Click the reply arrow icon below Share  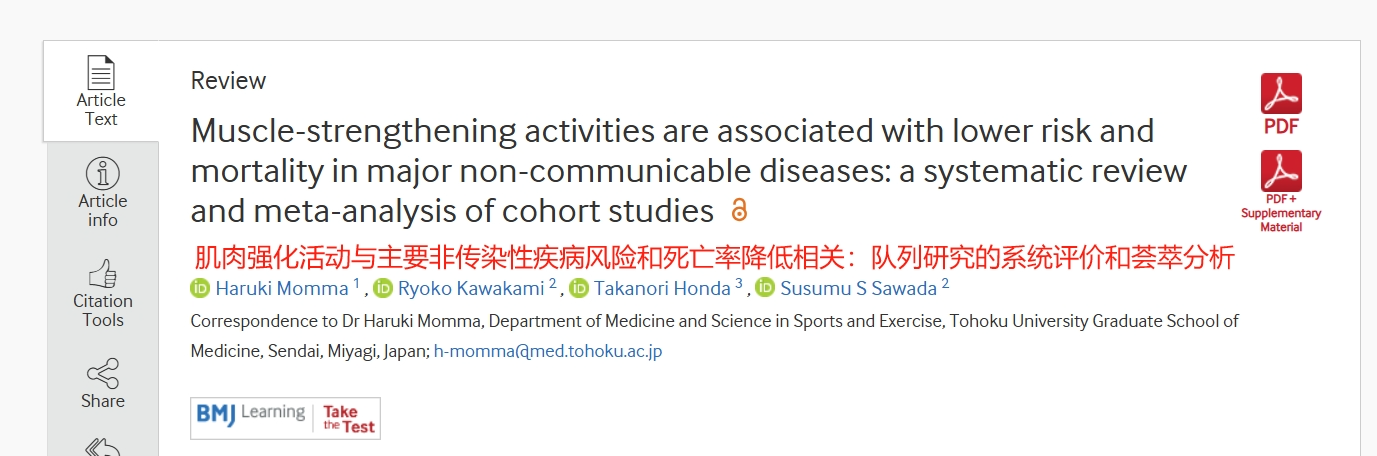pyautogui.click(x=102, y=447)
